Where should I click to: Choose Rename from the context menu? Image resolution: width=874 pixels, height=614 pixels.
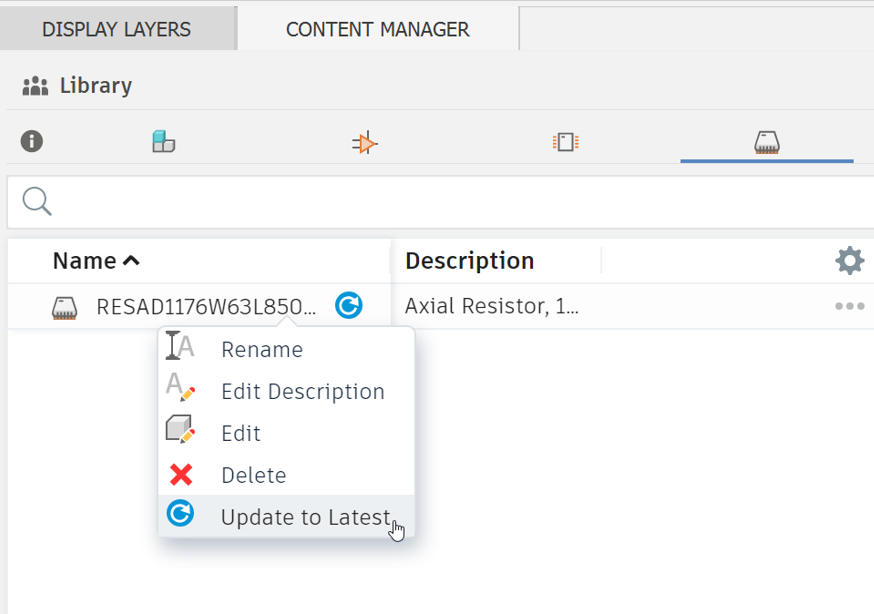point(262,349)
